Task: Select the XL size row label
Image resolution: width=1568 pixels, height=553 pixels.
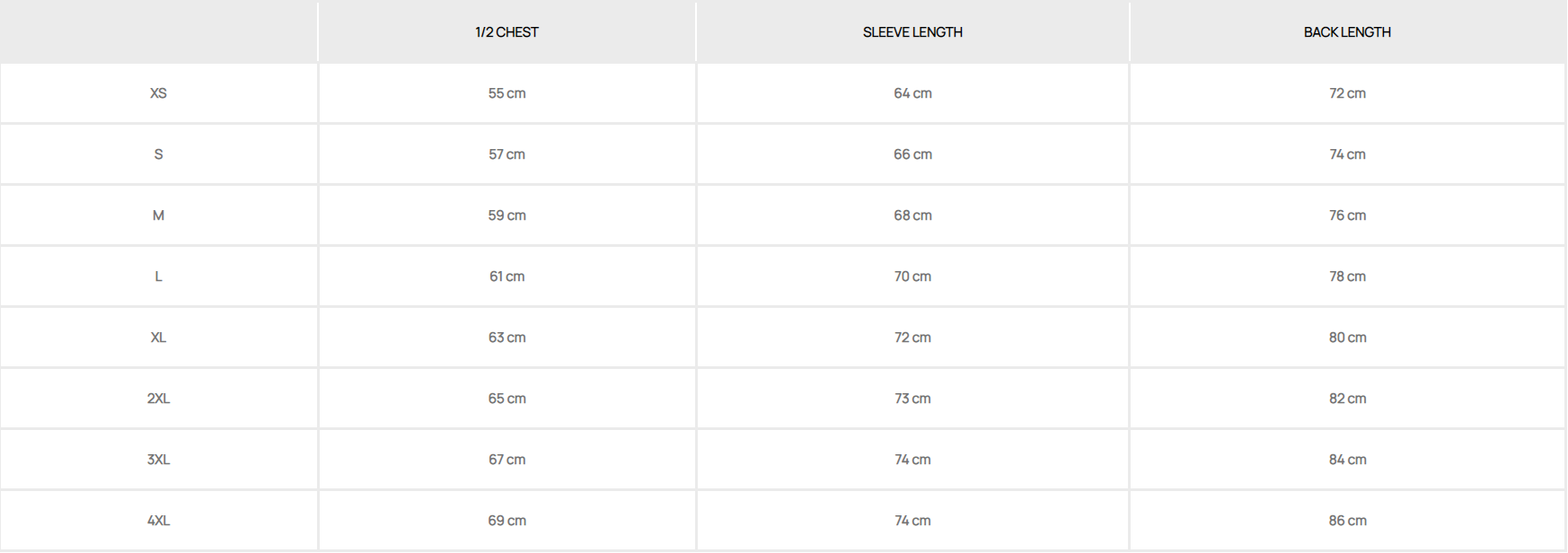Action: [x=158, y=338]
